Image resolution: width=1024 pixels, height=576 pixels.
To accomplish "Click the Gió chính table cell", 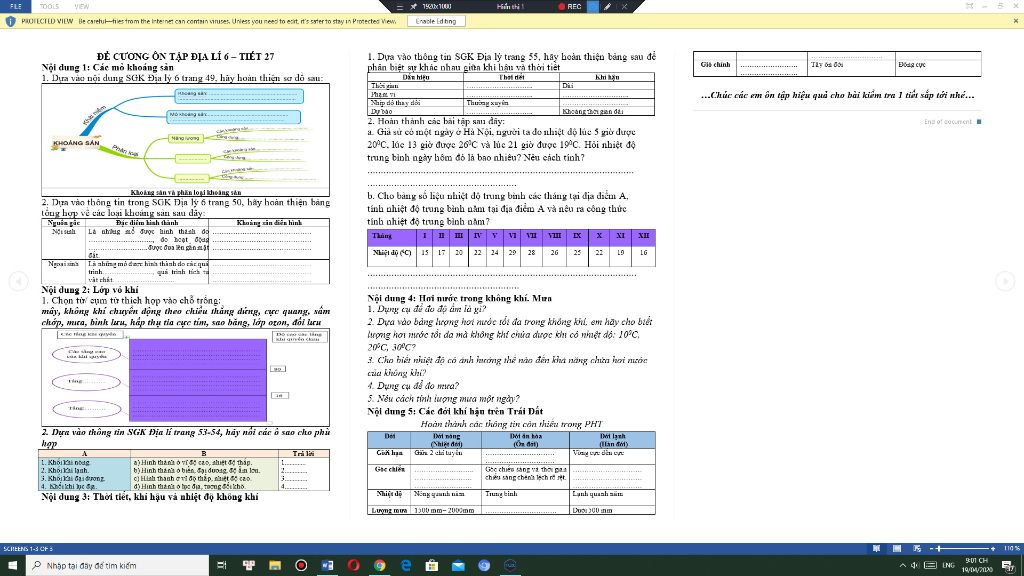I will (x=715, y=64).
